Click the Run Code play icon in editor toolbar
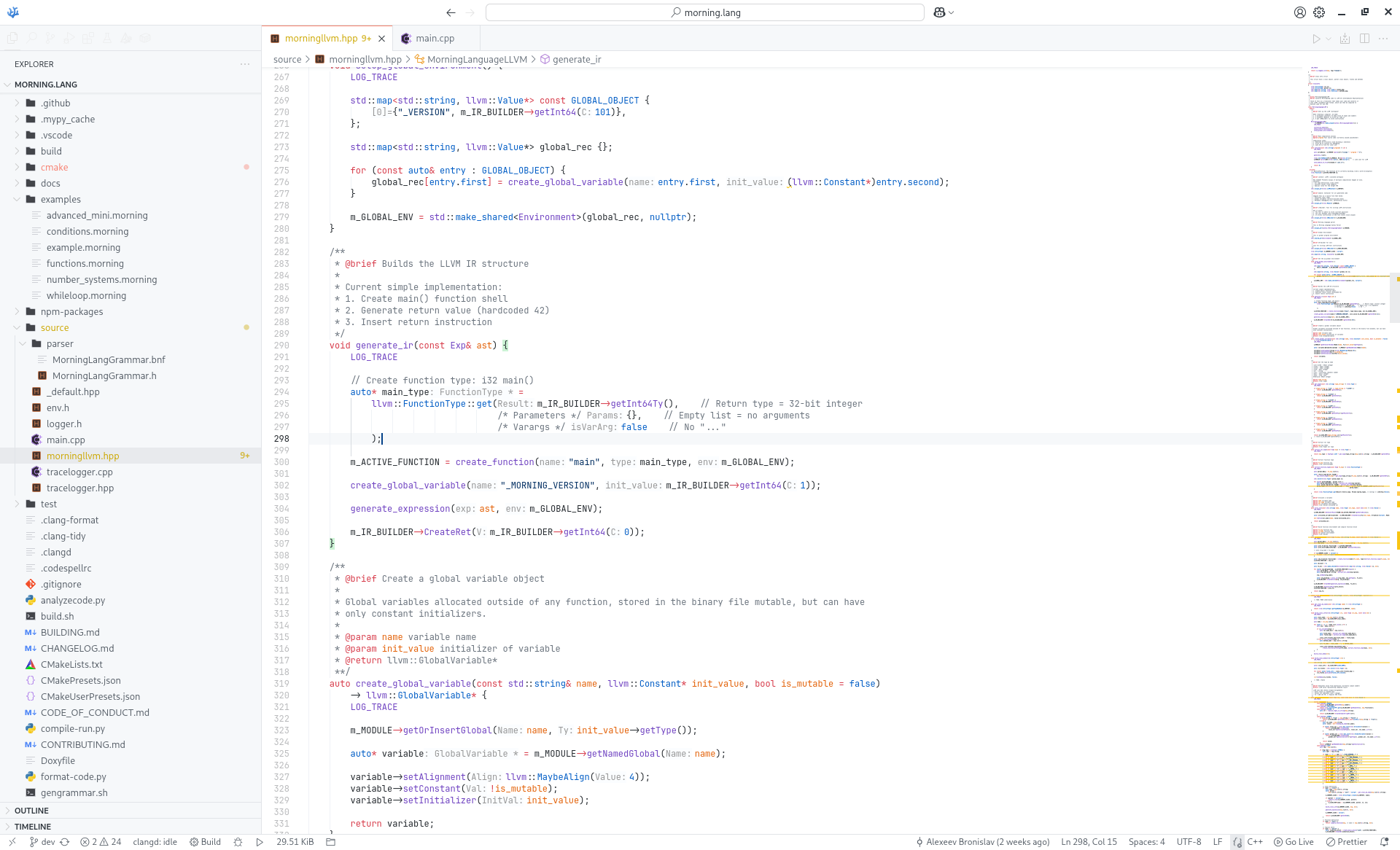The height and width of the screenshot is (850, 1400). click(1316, 39)
